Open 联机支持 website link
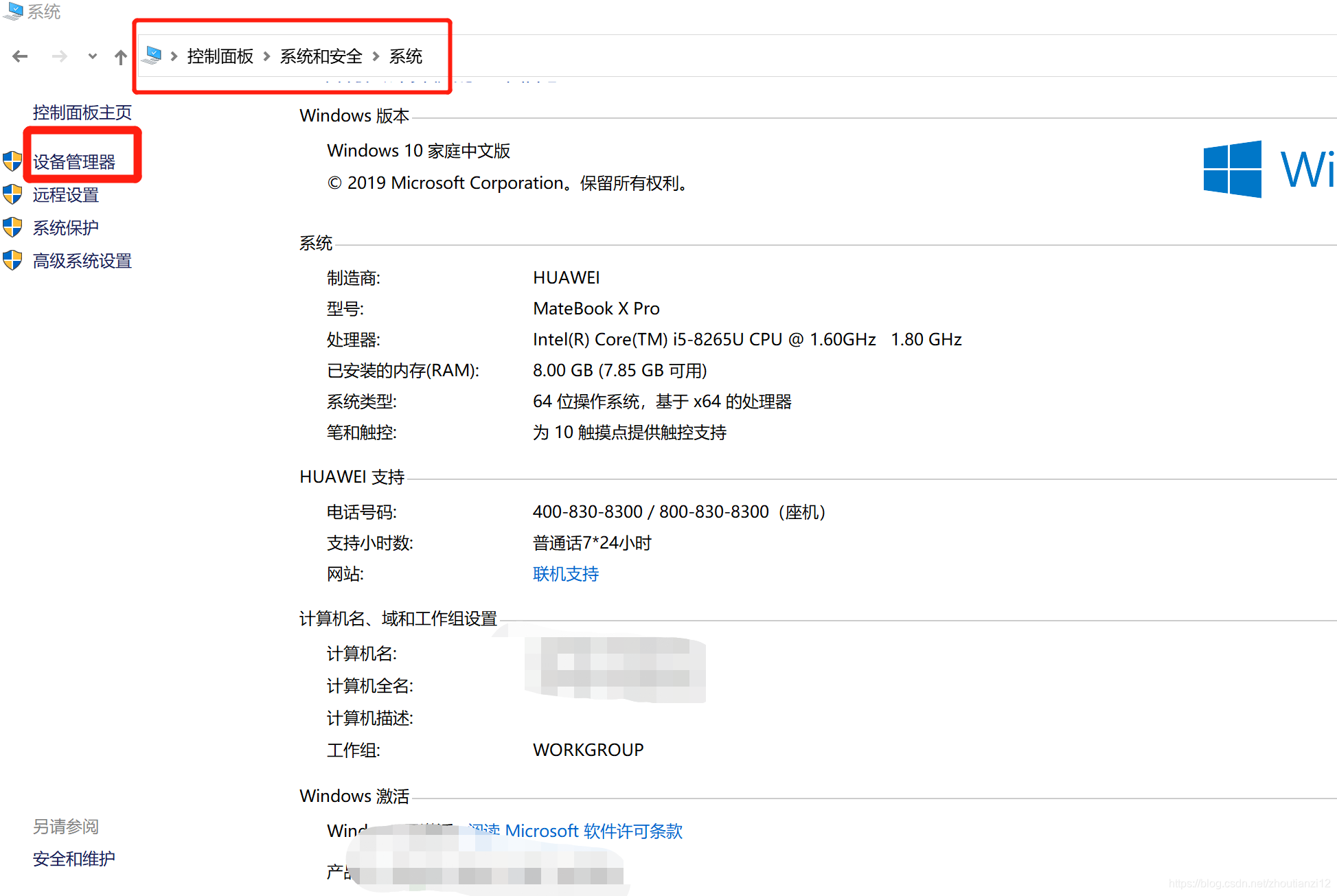 (x=565, y=574)
